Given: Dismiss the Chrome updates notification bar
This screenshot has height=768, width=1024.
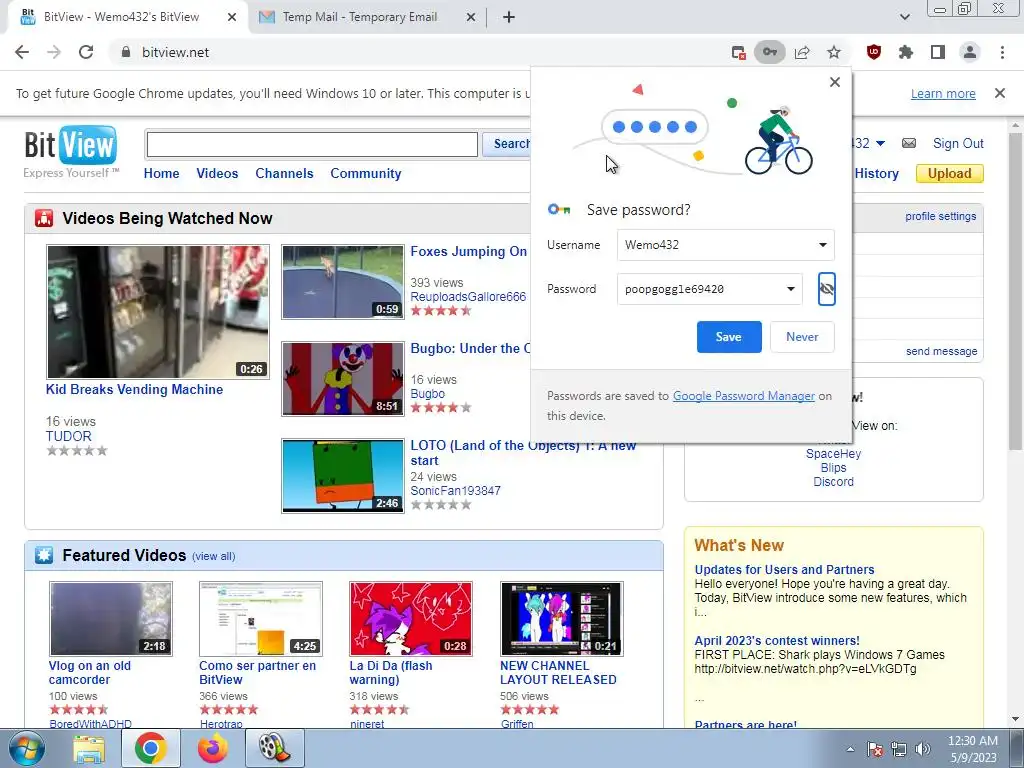Looking at the screenshot, I should tap(1000, 93).
